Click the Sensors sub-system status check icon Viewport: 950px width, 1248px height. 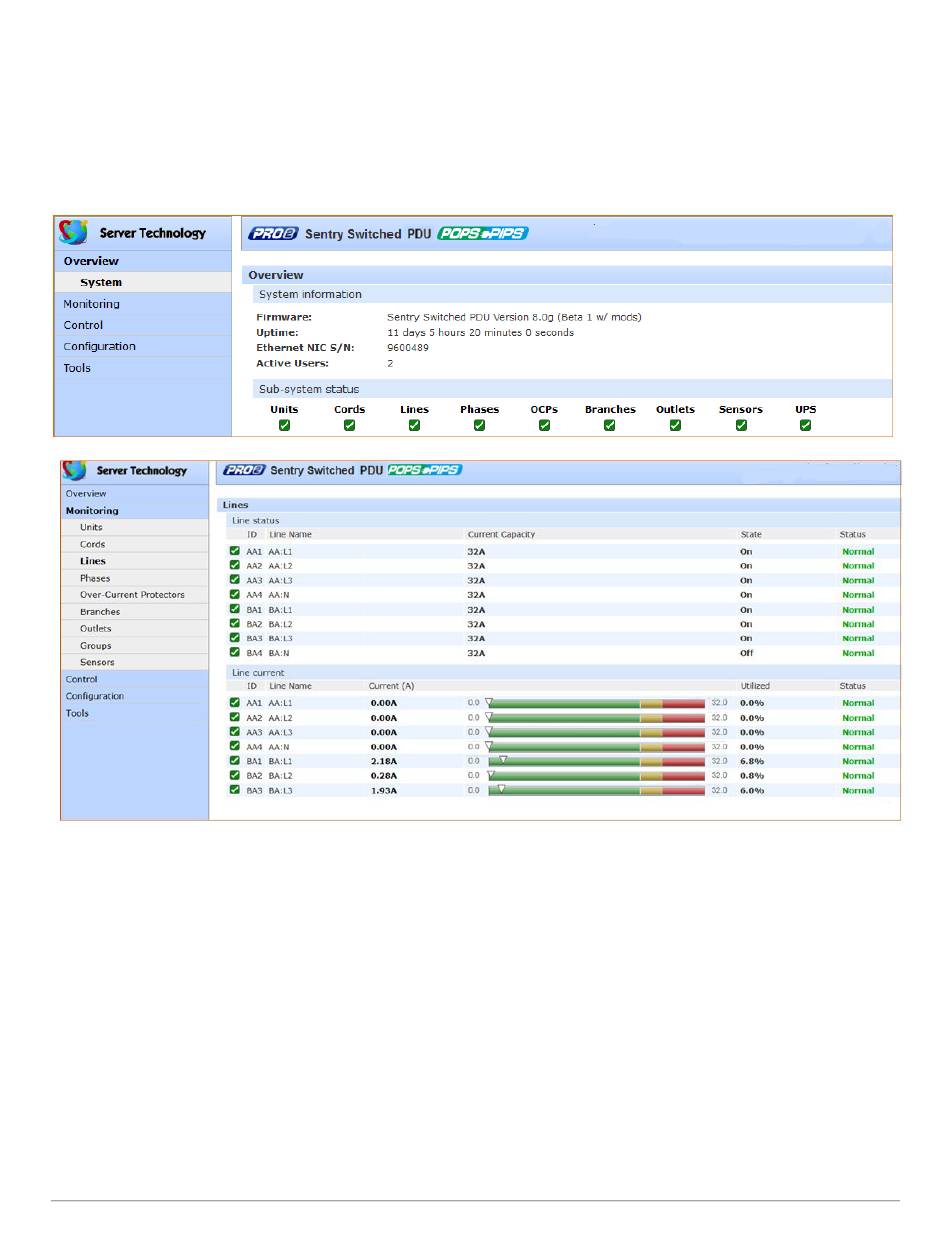pyautogui.click(x=741, y=425)
